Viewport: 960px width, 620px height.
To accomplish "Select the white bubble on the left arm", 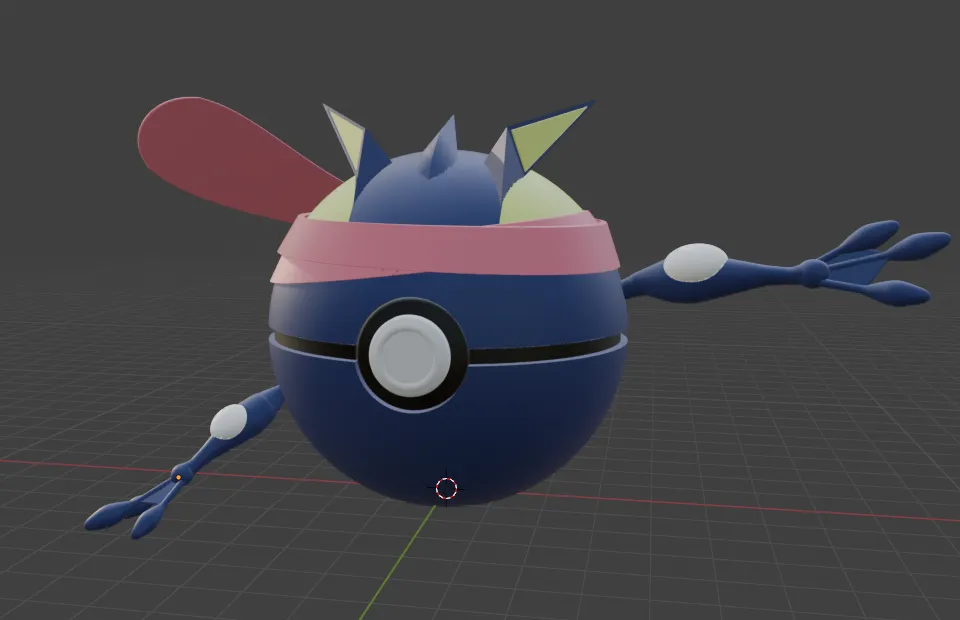I will point(229,422).
